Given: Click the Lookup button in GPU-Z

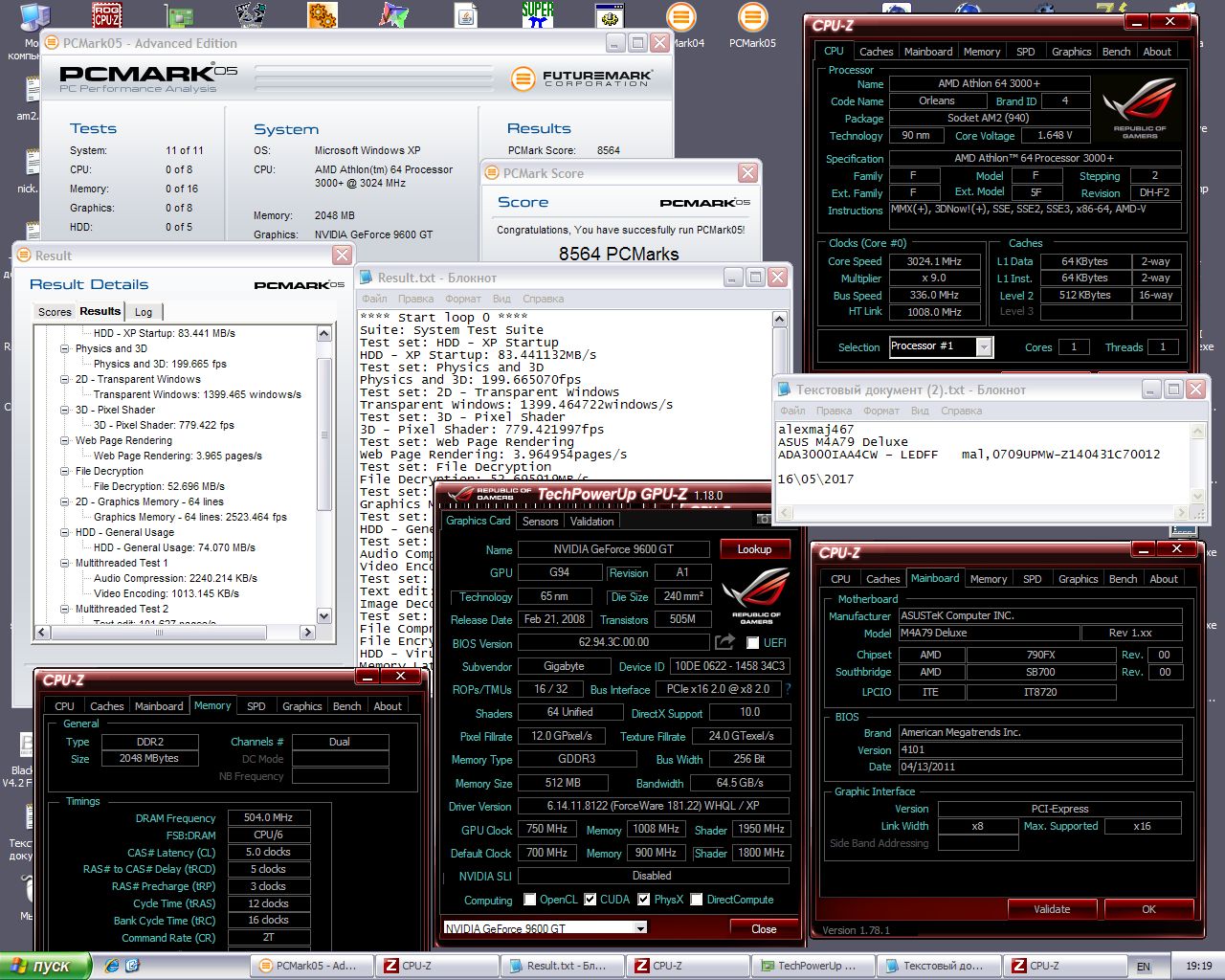Looking at the screenshot, I should point(754,549).
